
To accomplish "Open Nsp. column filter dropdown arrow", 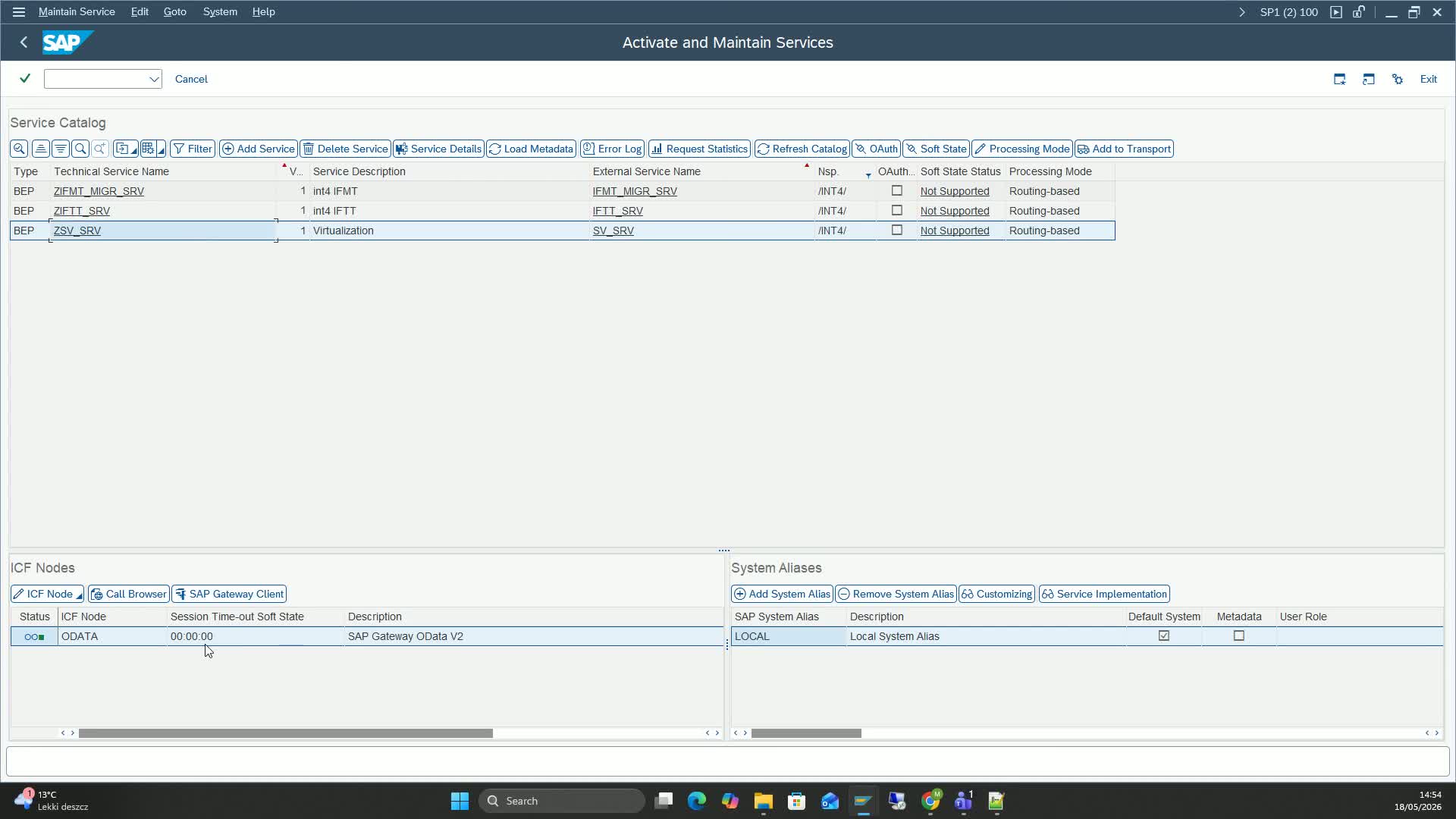I will pyautogui.click(x=868, y=175).
